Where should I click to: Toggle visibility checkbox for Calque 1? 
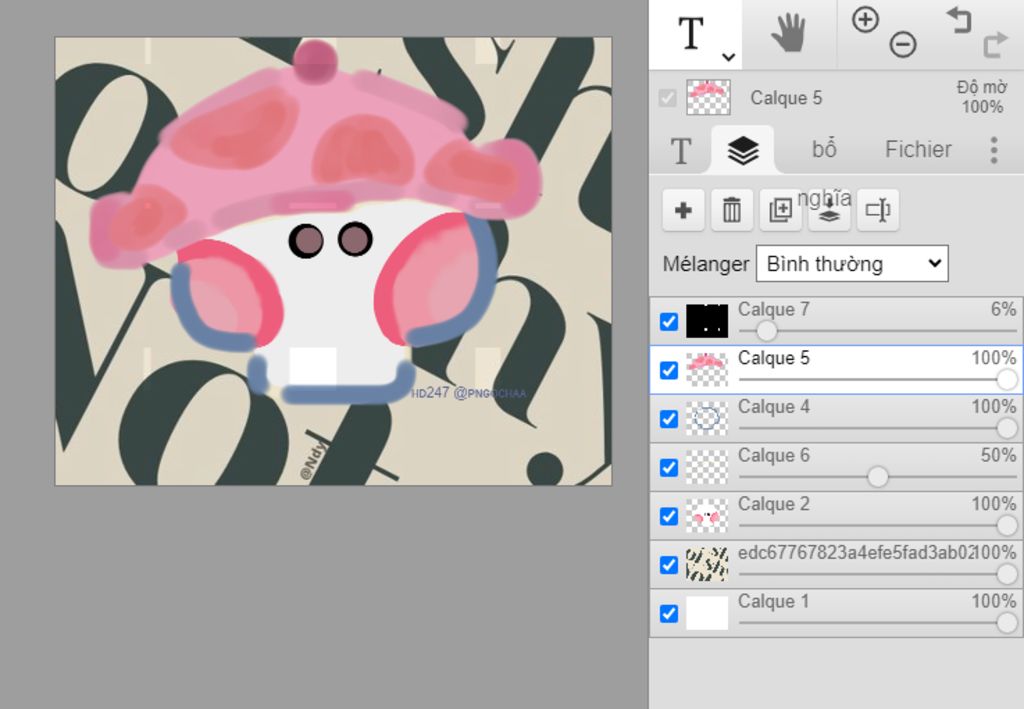[x=669, y=613]
